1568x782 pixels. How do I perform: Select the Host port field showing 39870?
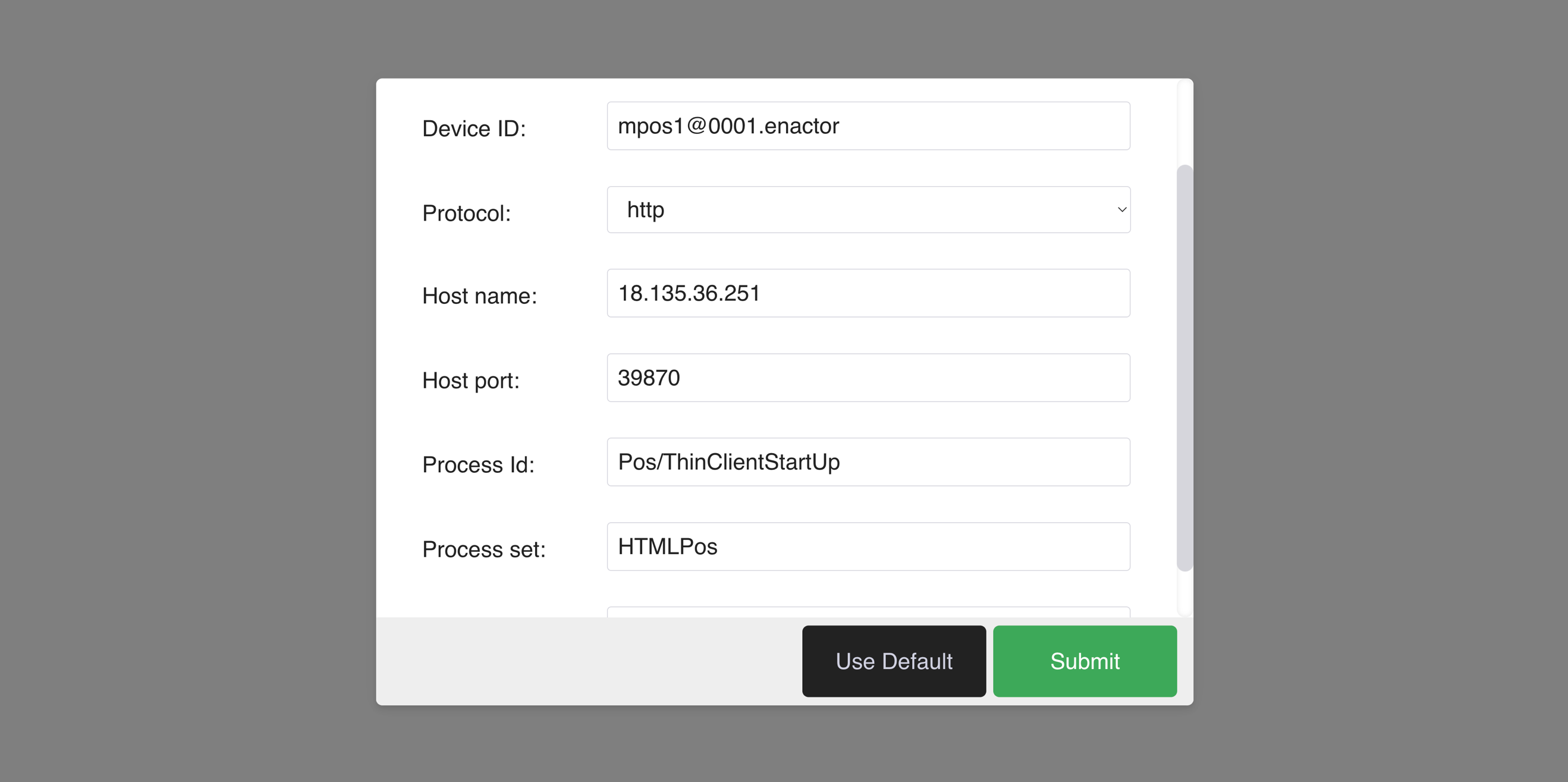point(868,378)
